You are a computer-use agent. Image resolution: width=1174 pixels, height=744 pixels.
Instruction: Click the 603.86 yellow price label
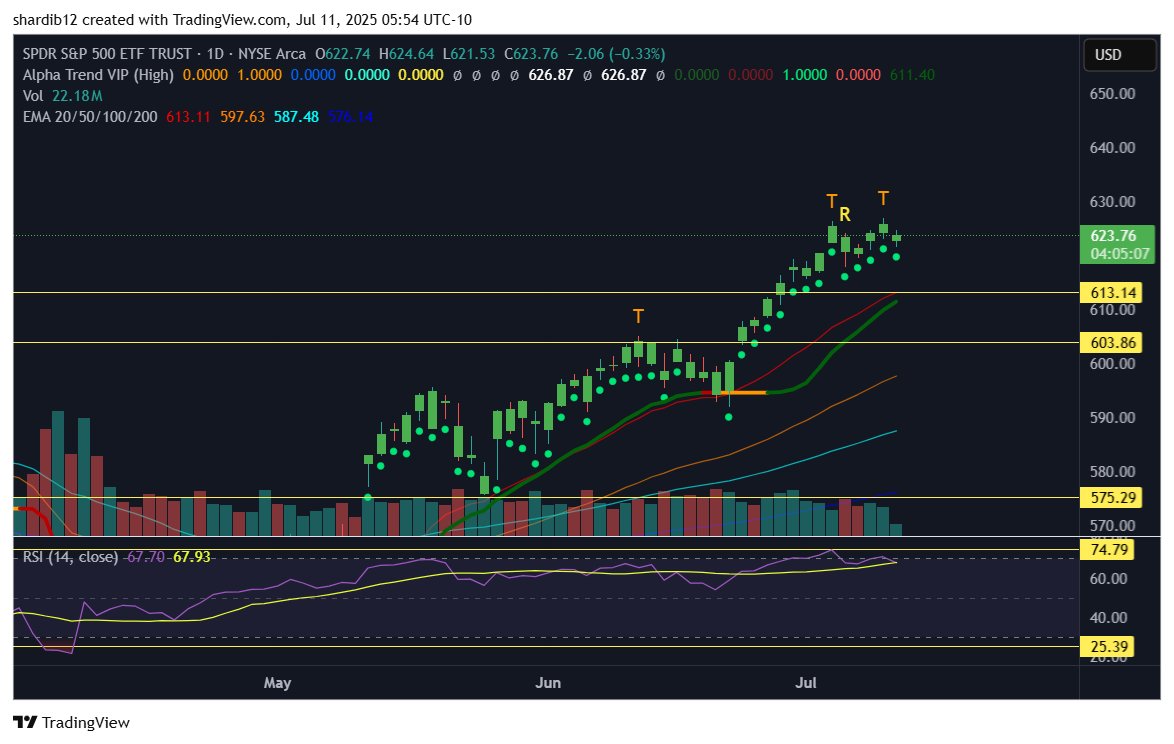[x=1113, y=343]
